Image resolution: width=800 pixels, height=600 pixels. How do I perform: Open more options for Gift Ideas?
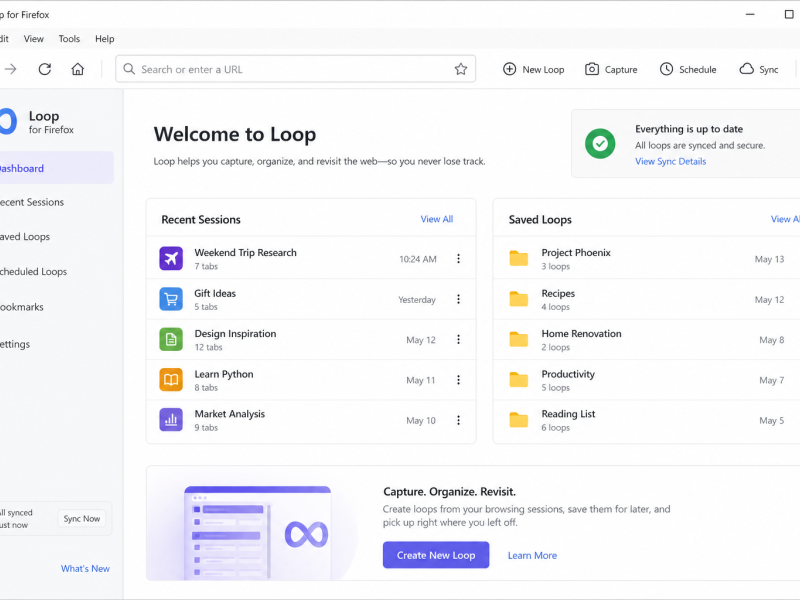458,299
